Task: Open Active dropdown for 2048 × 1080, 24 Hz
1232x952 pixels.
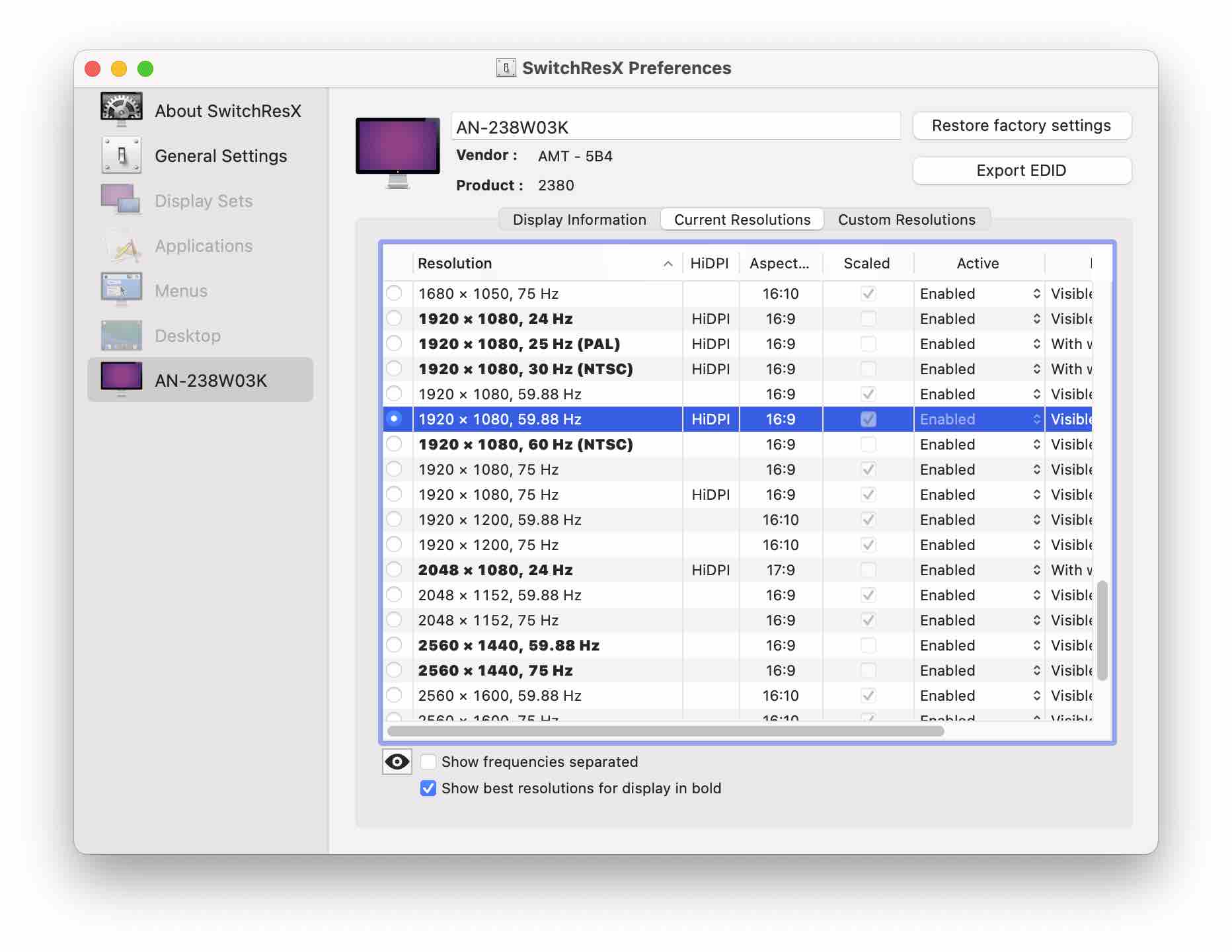Action: click(980, 570)
